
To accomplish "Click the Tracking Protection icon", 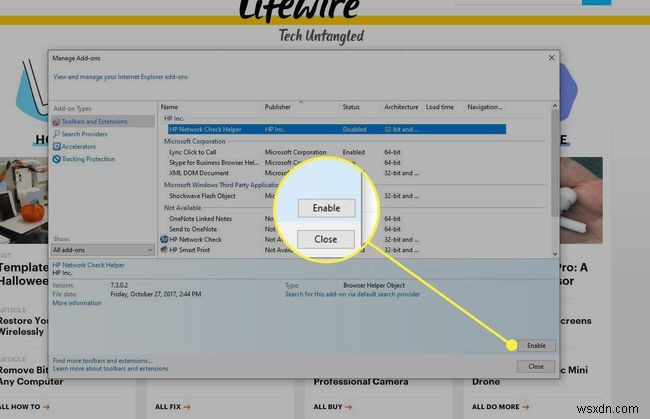I will click(56, 159).
